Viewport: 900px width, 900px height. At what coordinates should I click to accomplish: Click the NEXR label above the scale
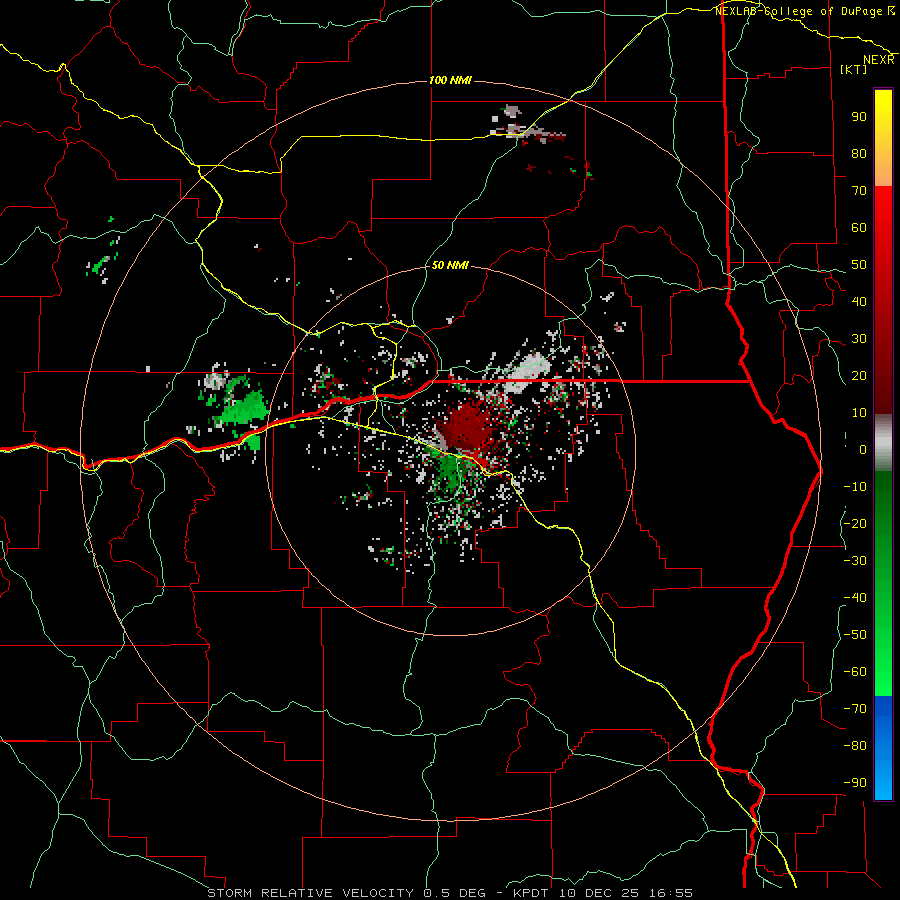click(879, 60)
